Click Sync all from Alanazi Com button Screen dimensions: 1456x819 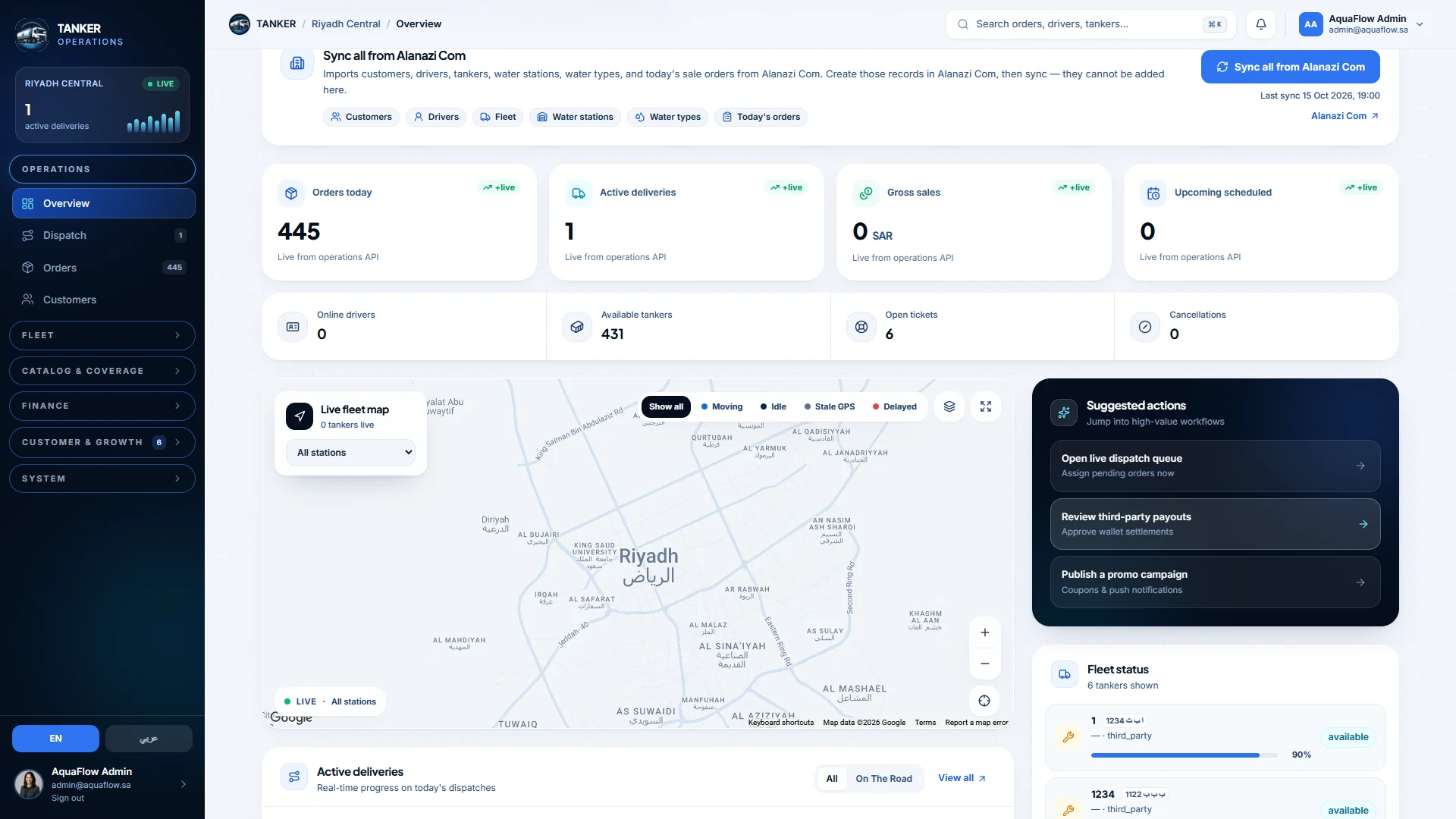coord(1290,67)
